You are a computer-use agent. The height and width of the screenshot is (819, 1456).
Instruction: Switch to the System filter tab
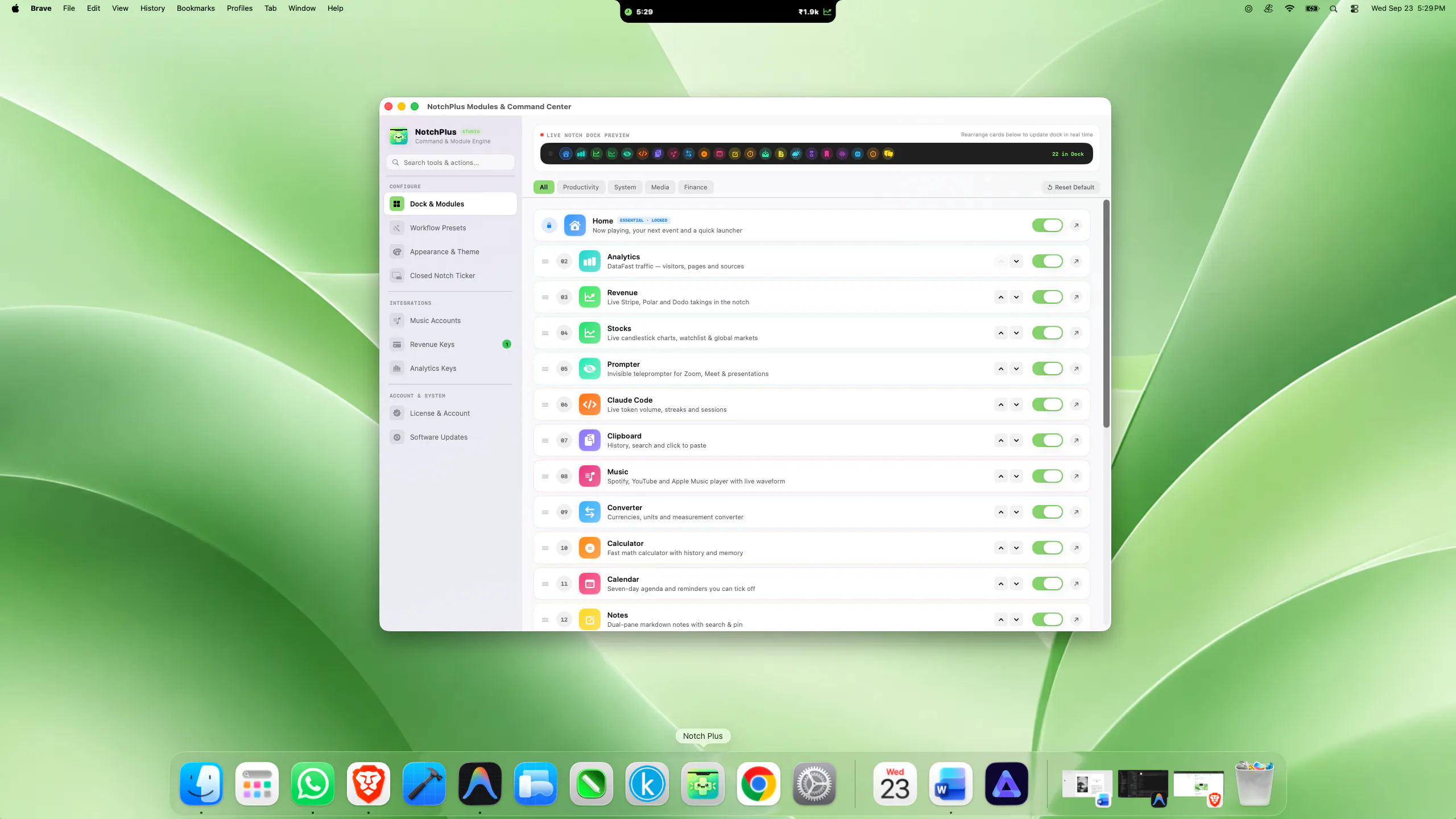pos(625,187)
